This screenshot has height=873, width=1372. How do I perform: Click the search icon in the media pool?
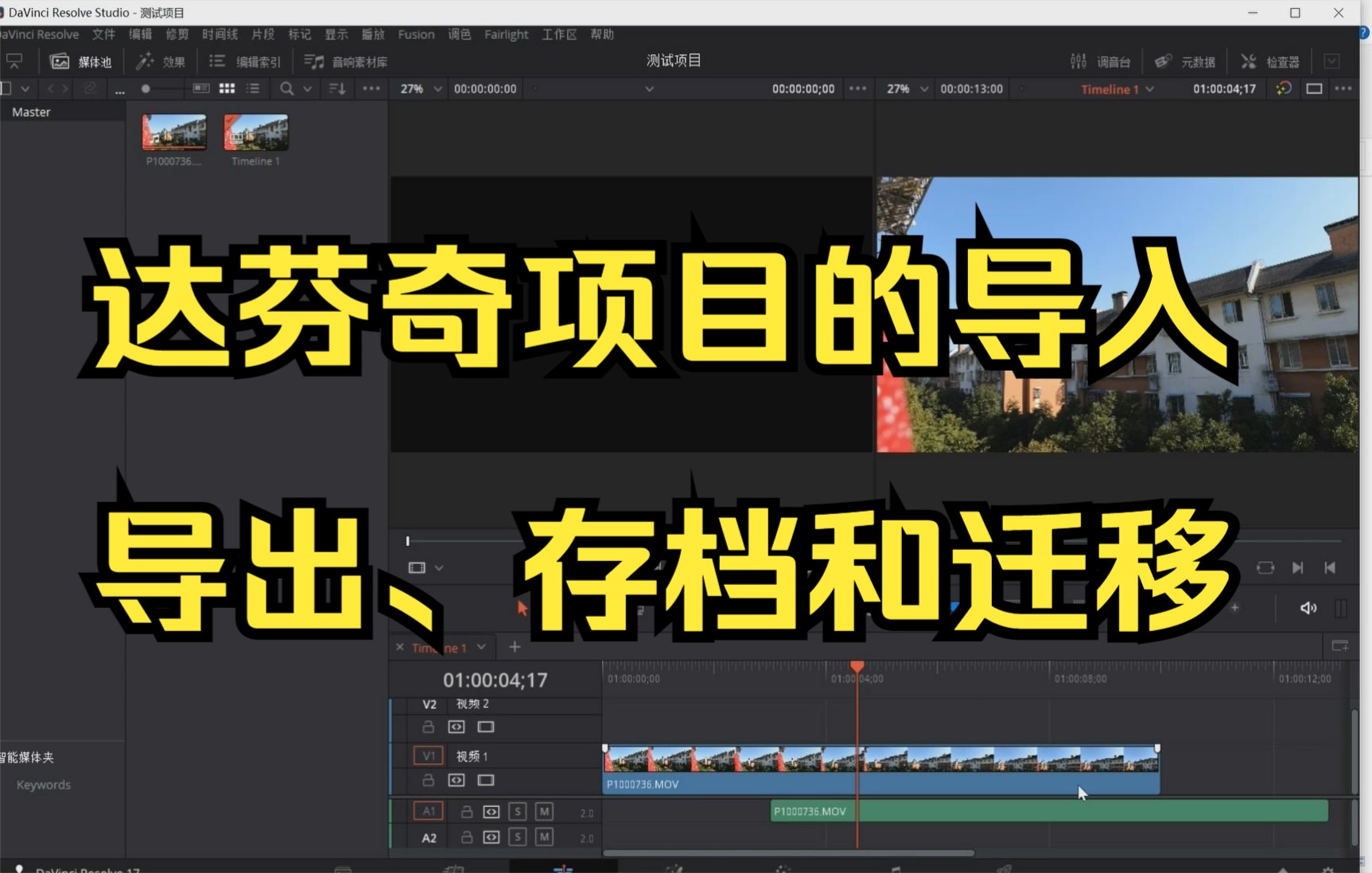(286, 88)
